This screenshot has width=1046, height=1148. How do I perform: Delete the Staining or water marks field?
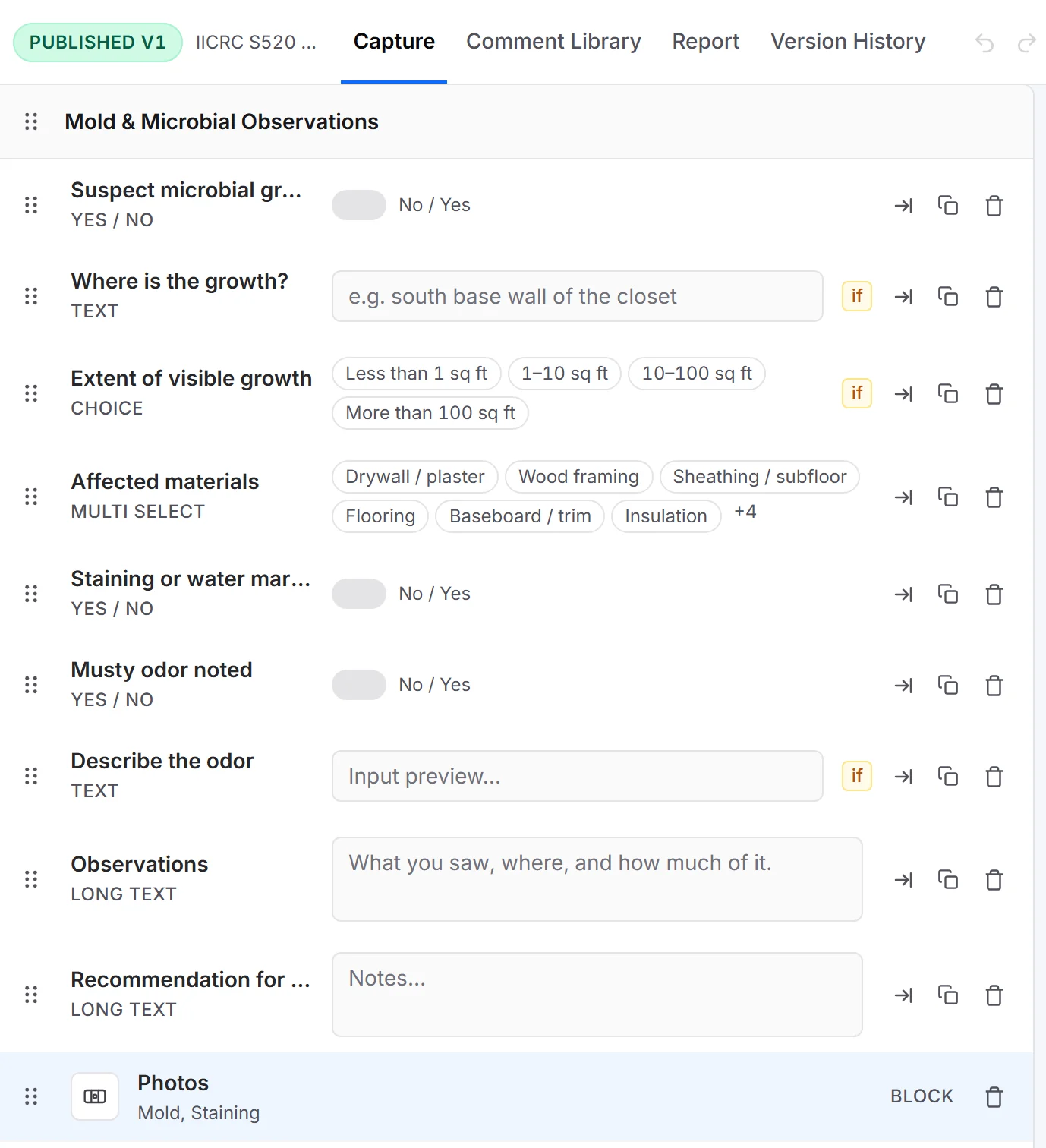[x=994, y=594]
